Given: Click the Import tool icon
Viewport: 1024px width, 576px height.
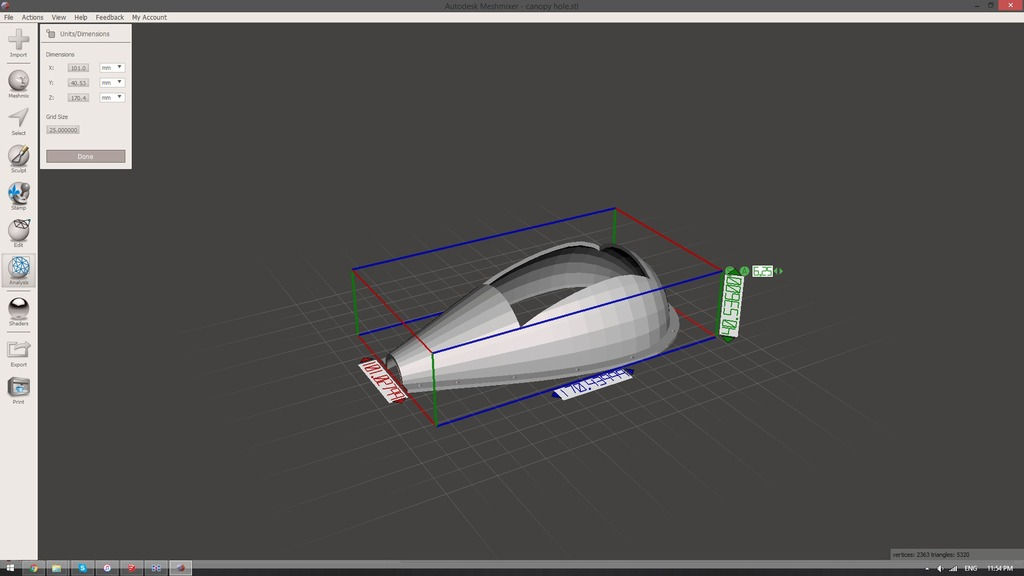Looking at the screenshot, I should pos(18,40).
